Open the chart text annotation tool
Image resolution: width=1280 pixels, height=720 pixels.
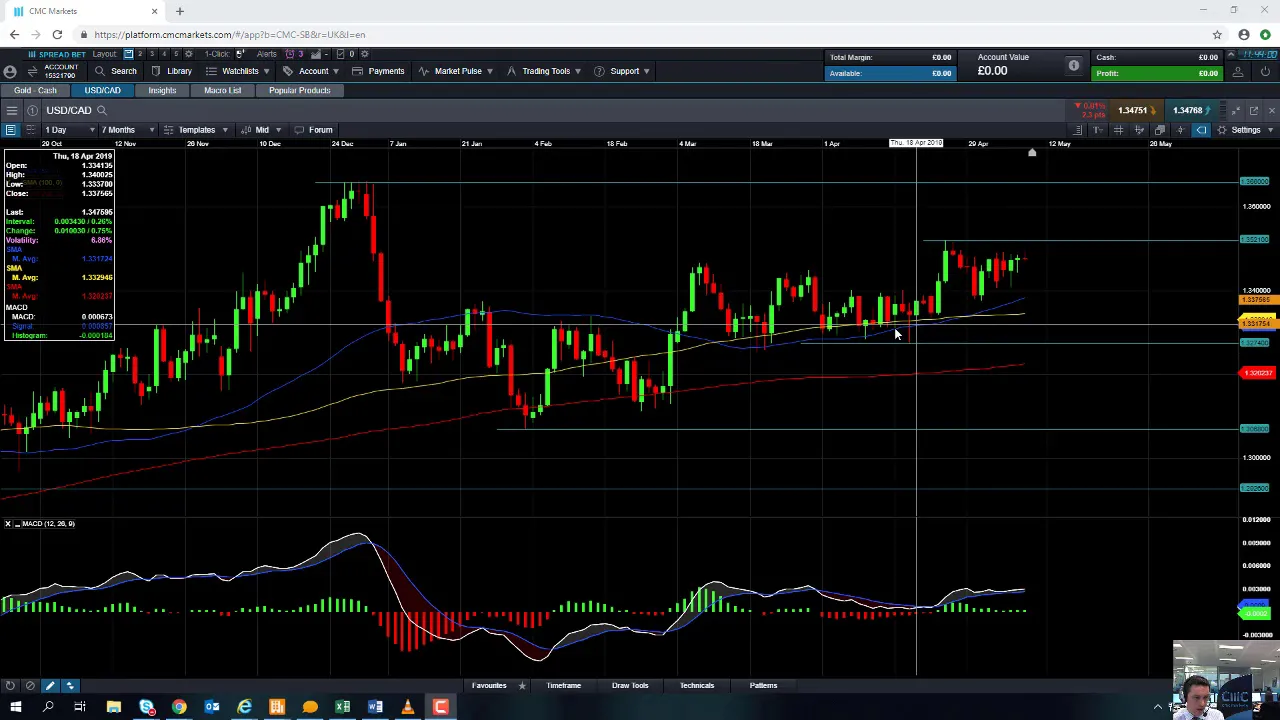(x=1098, y=130)
